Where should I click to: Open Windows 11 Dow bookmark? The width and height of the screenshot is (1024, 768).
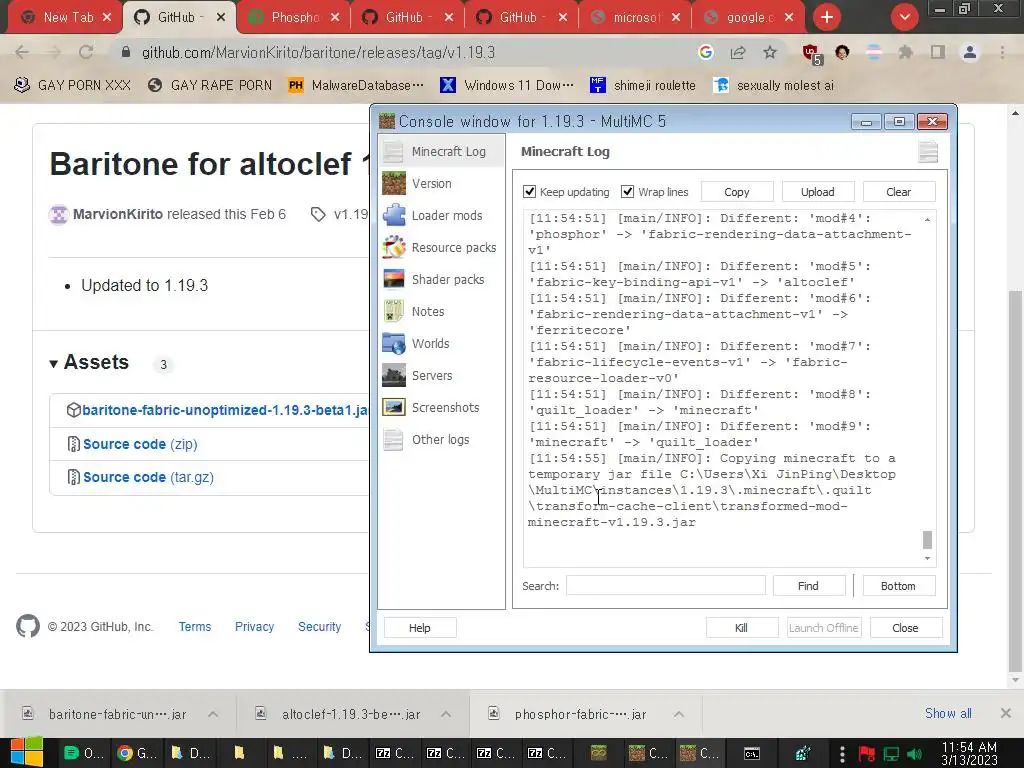coord(507,86)
